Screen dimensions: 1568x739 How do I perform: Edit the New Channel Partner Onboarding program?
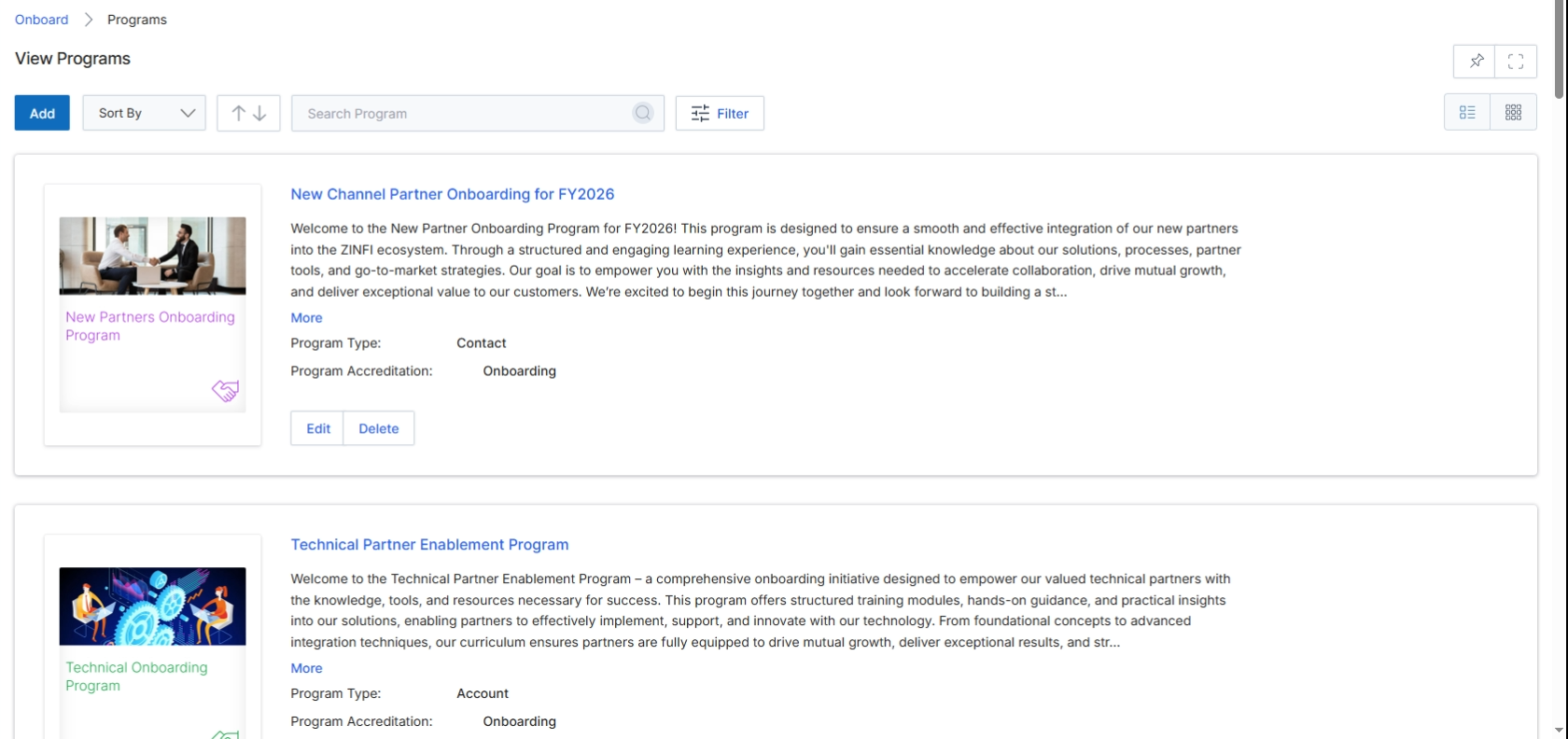317,428
